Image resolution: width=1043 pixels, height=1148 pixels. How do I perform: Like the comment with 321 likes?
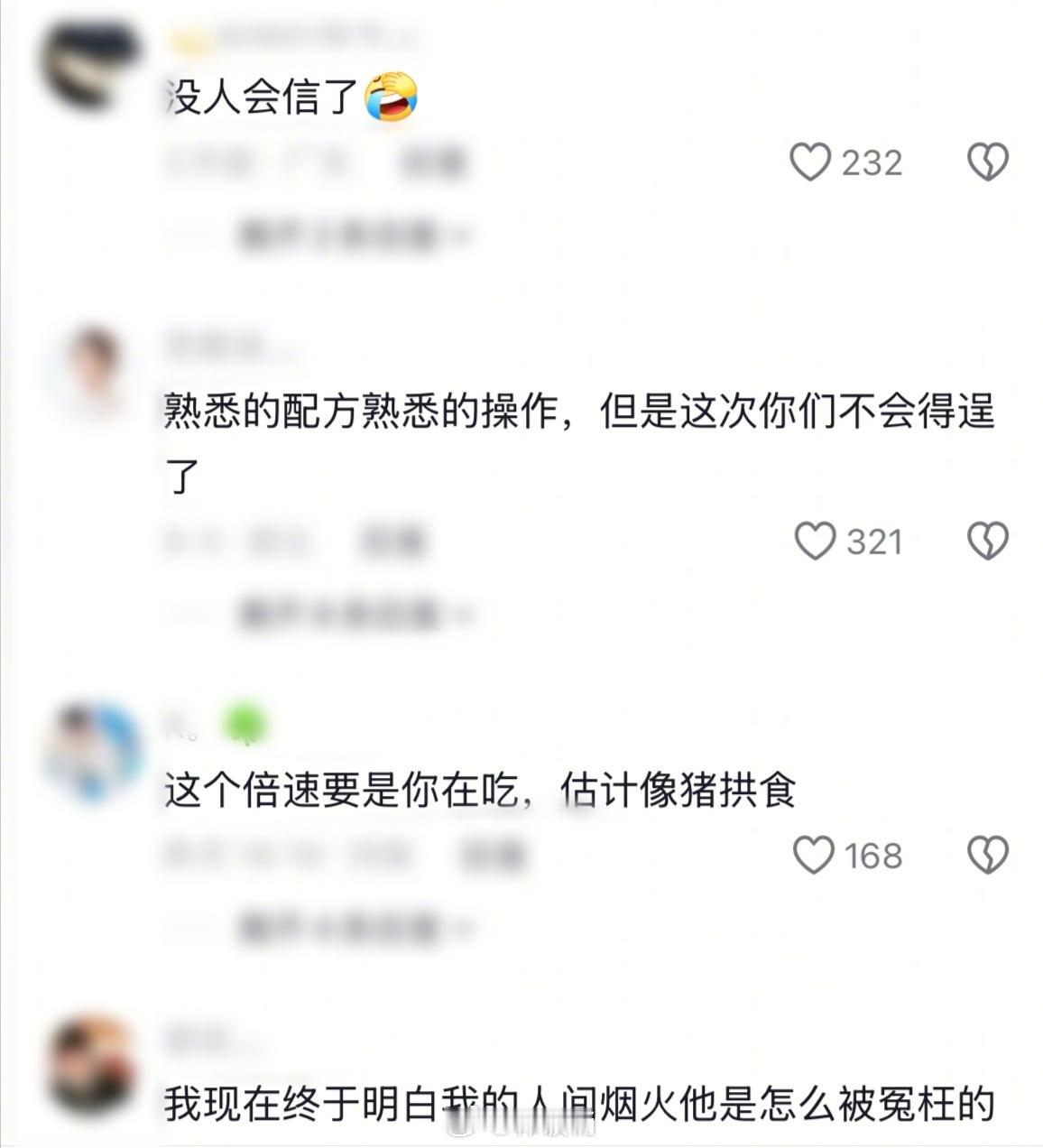click(815, 542)
